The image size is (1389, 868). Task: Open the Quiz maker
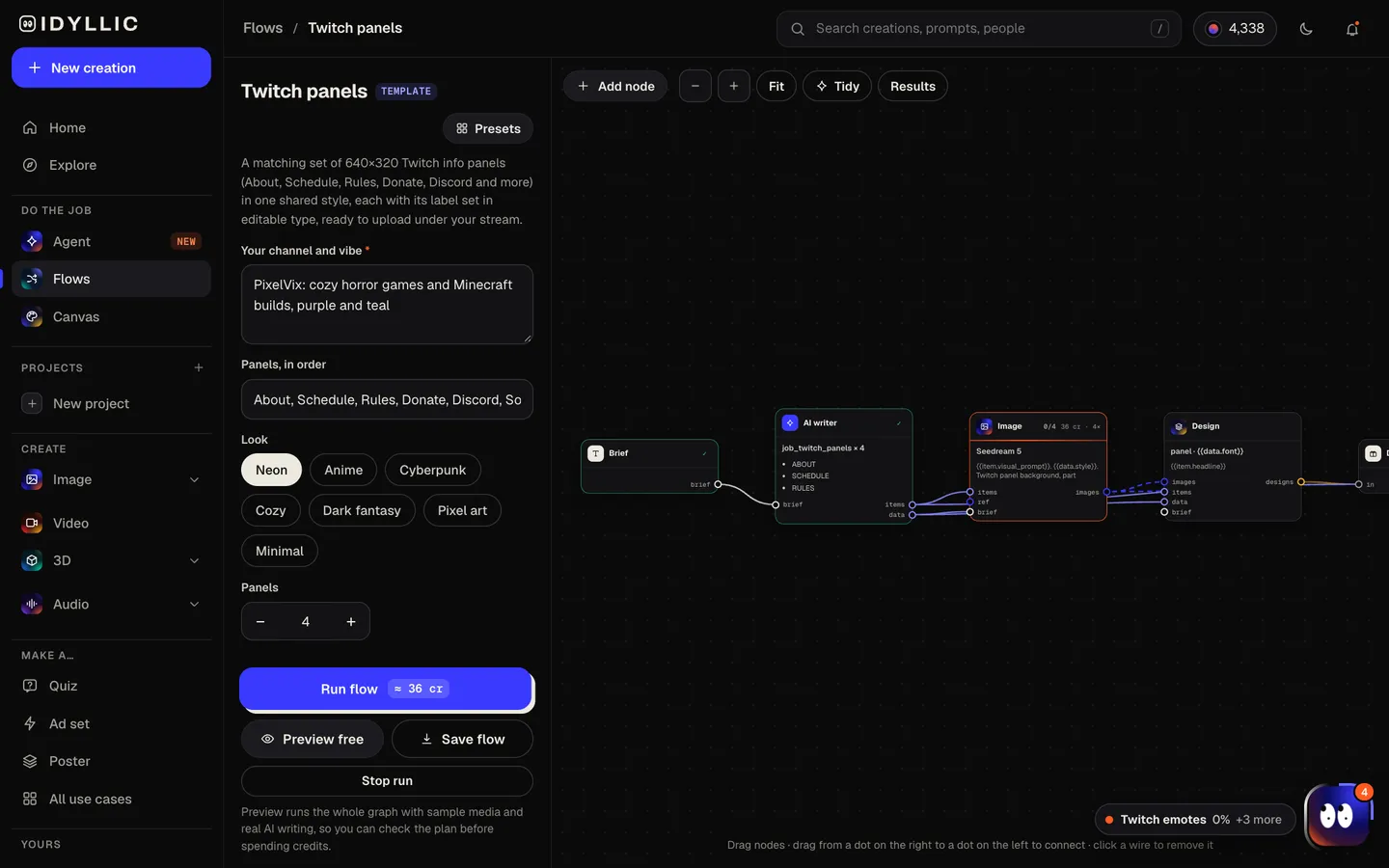point(111,686)
